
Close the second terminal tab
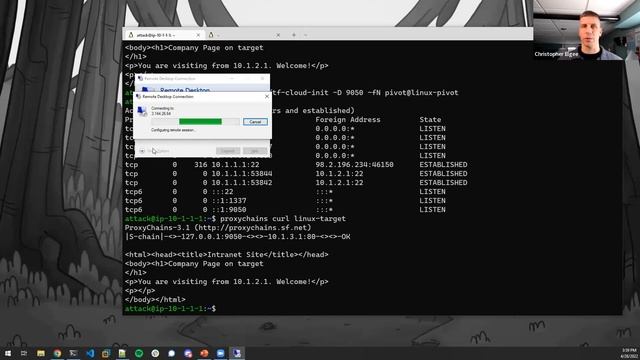(x=278, y=35)
